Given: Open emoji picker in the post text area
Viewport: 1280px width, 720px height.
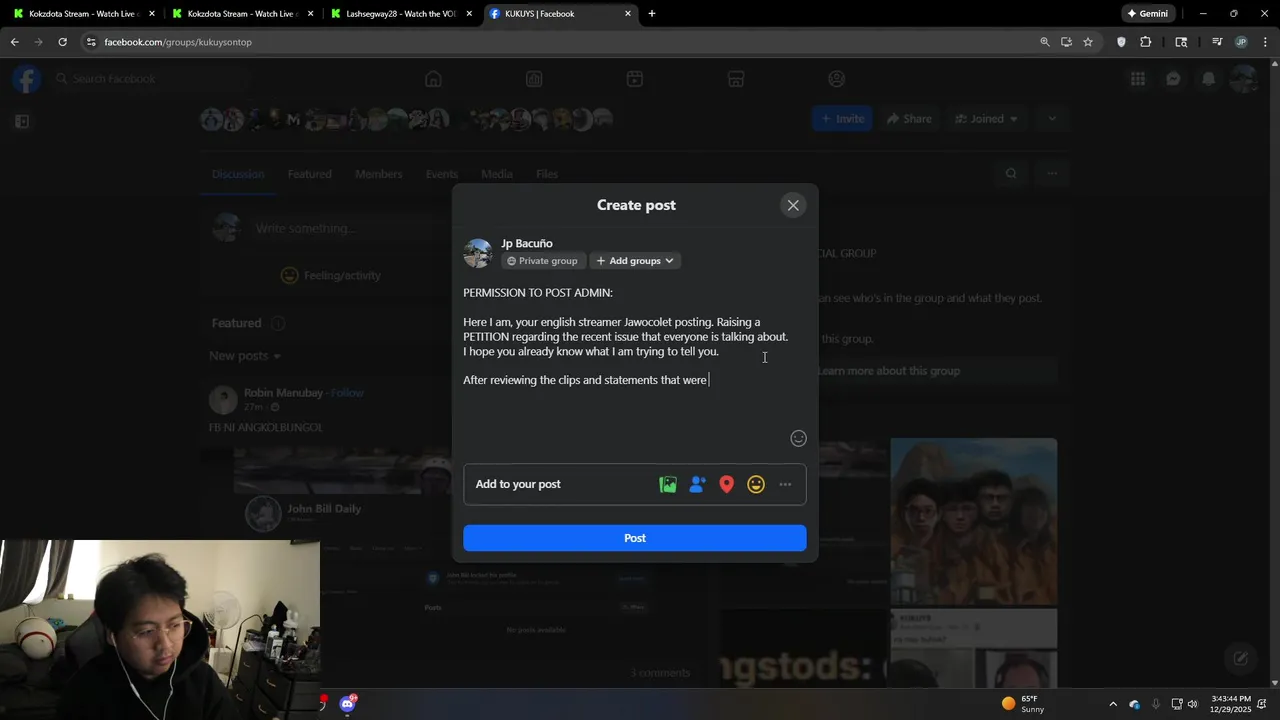Looking at the screenshot, I should (x=798, y=438).
